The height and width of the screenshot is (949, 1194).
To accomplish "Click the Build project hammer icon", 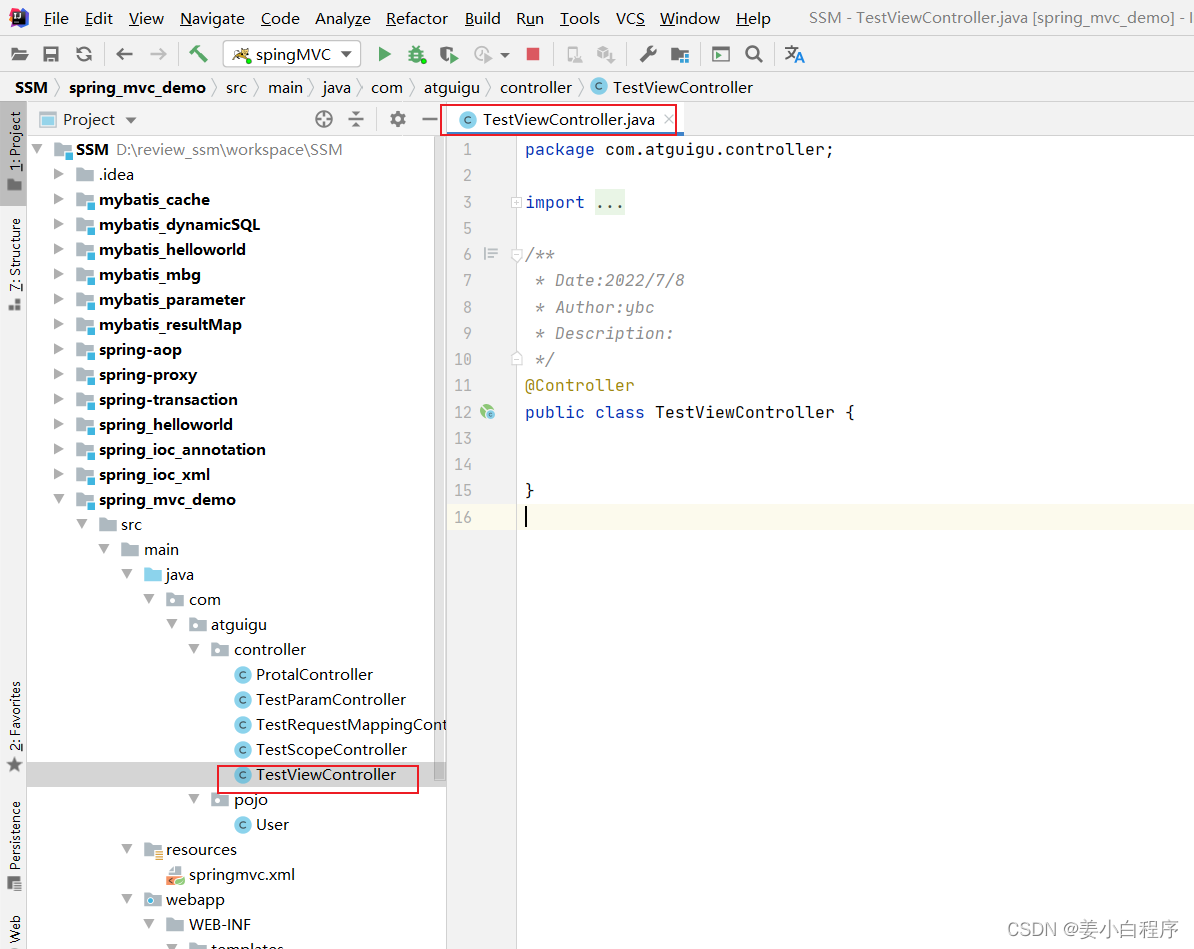I will click(x=198, y=55).
